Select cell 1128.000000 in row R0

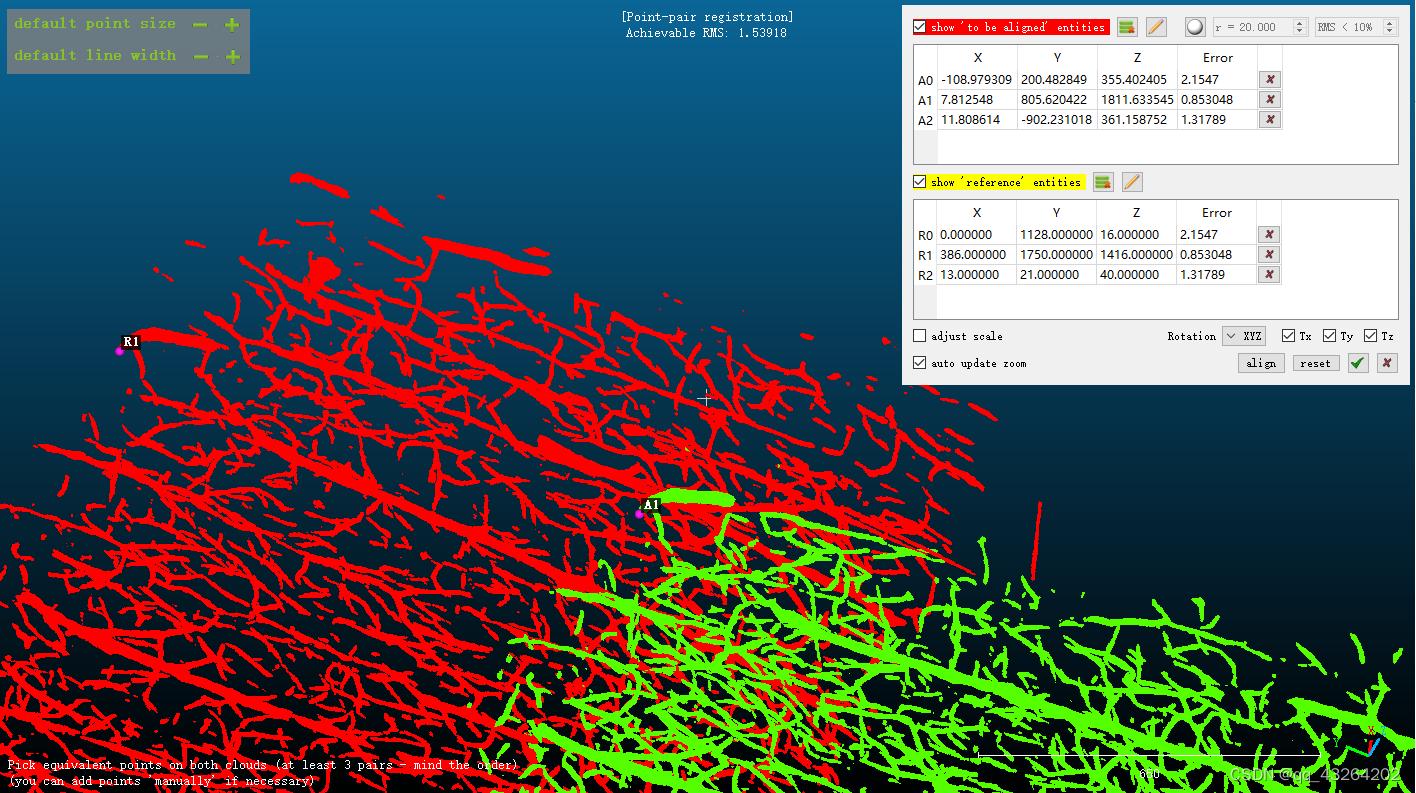coord(1057,234)
